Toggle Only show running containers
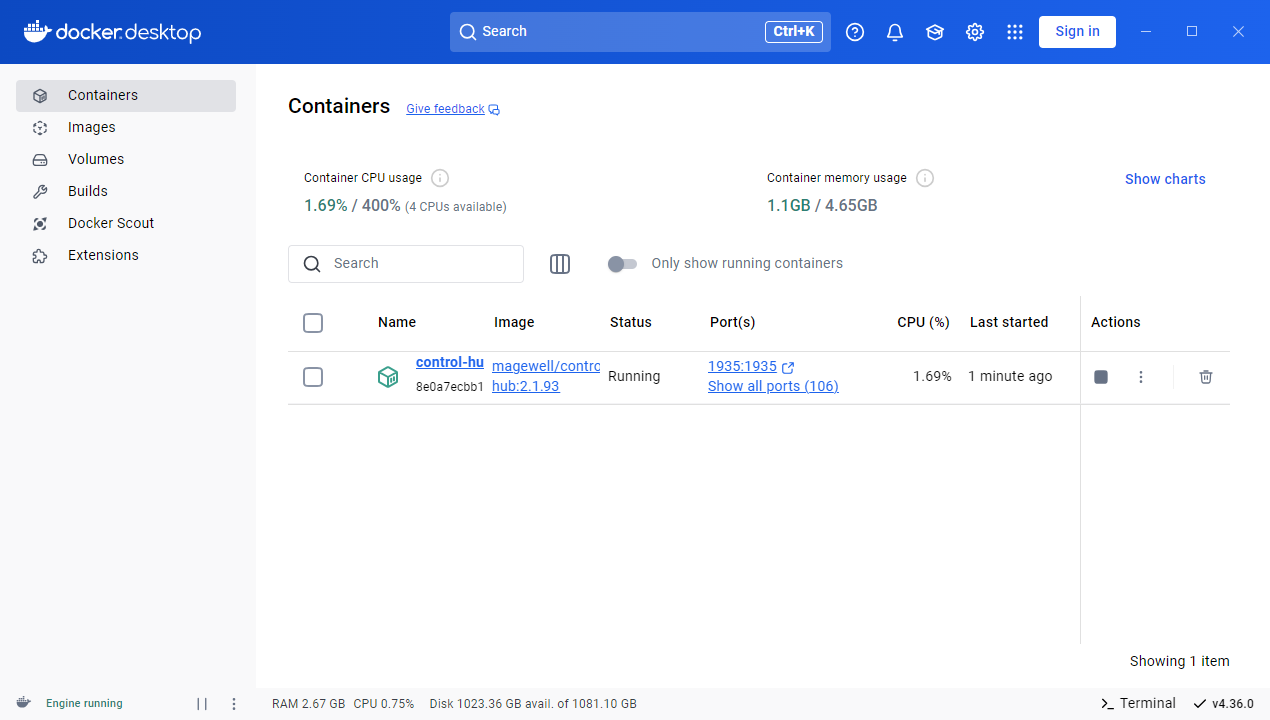 [622, 264]
